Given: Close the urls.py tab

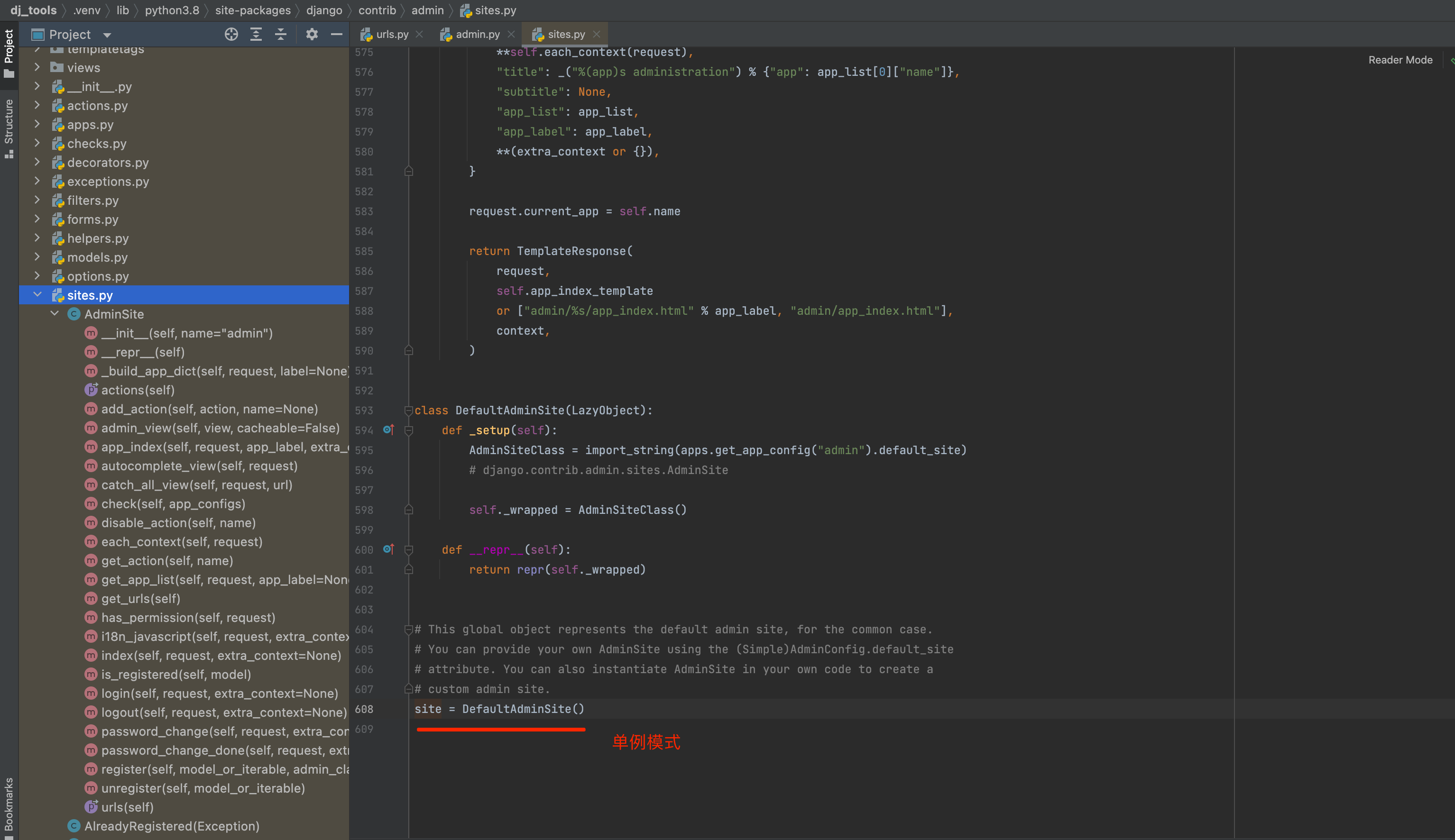Looking at the screenshot, I should point(420,35).
